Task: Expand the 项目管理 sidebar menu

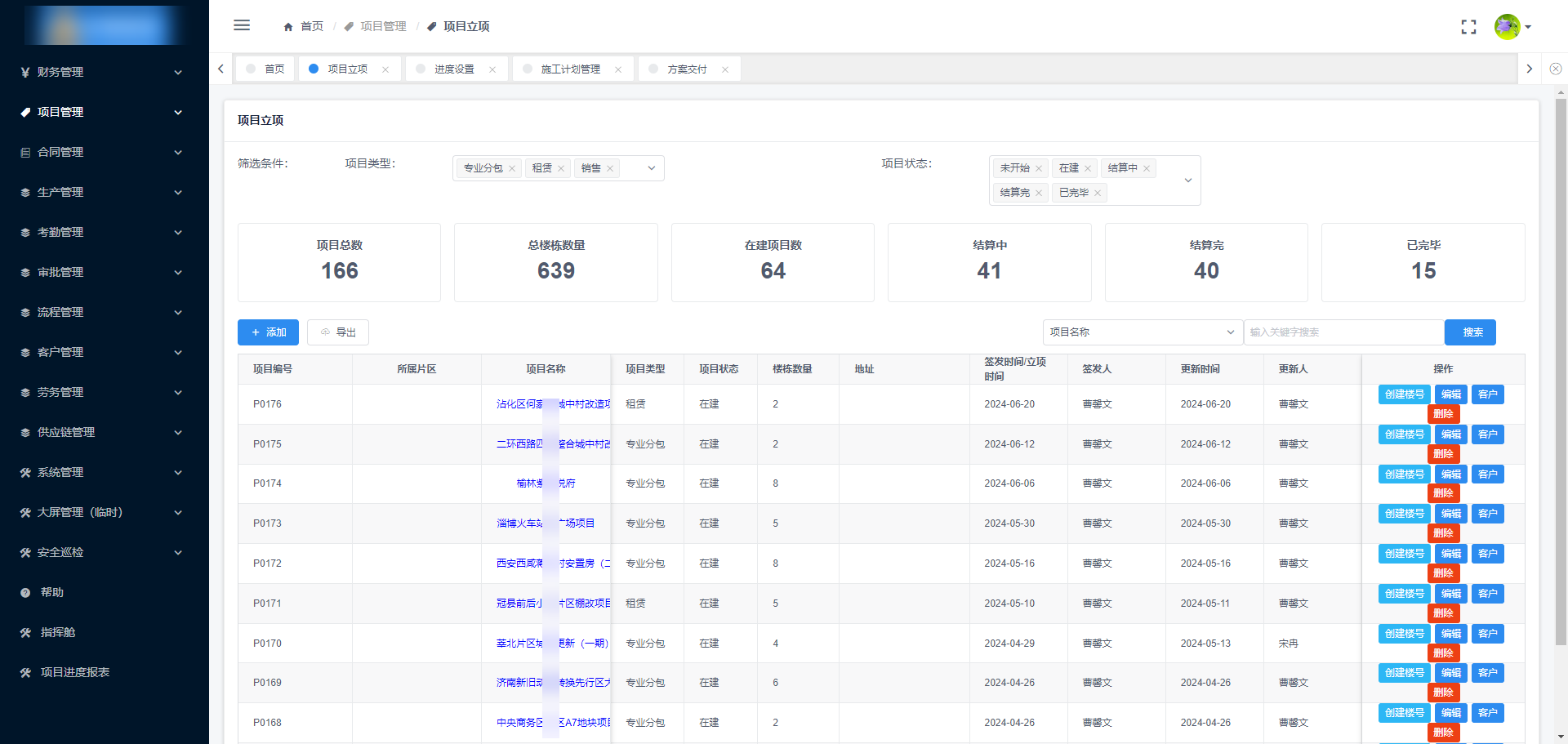Action: tap(105, 112)
